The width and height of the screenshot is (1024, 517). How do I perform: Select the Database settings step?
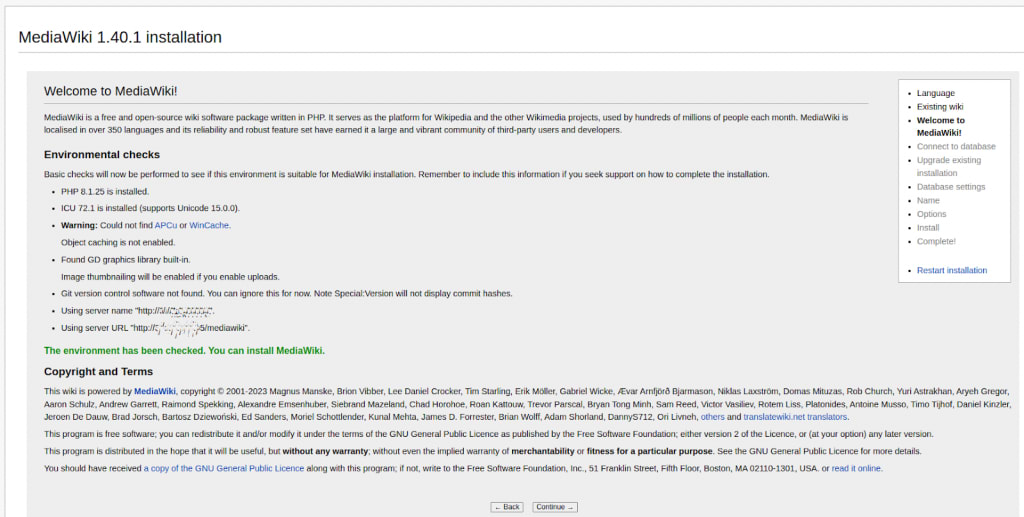951,187
